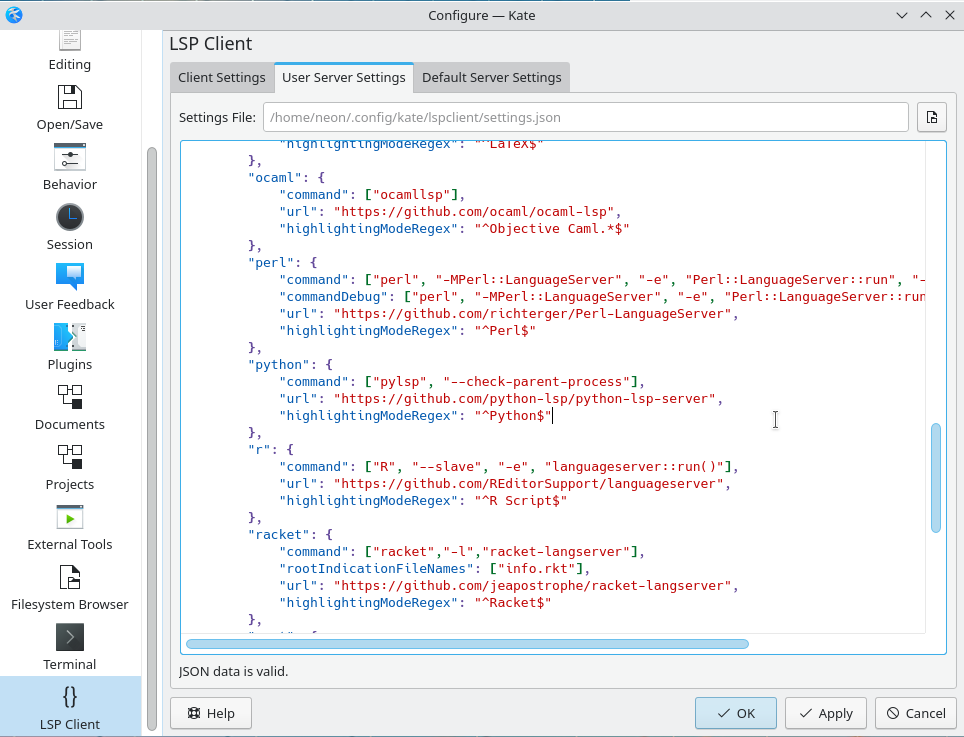The image size is (964, 737).
Task: Open Filesystem Browser settings
Action: click(69, 588)
